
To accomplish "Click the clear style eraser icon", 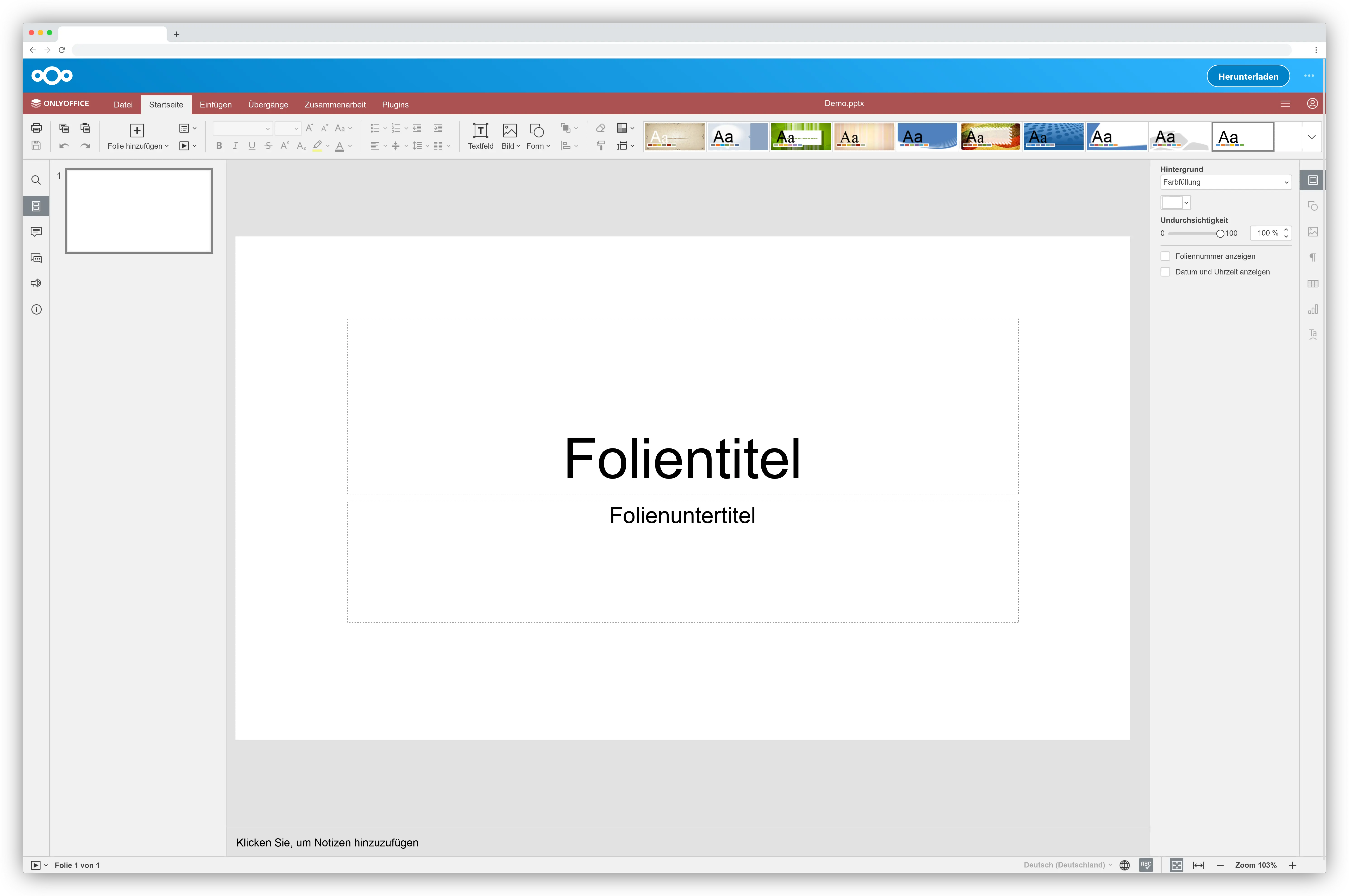I will coord(601,128).
